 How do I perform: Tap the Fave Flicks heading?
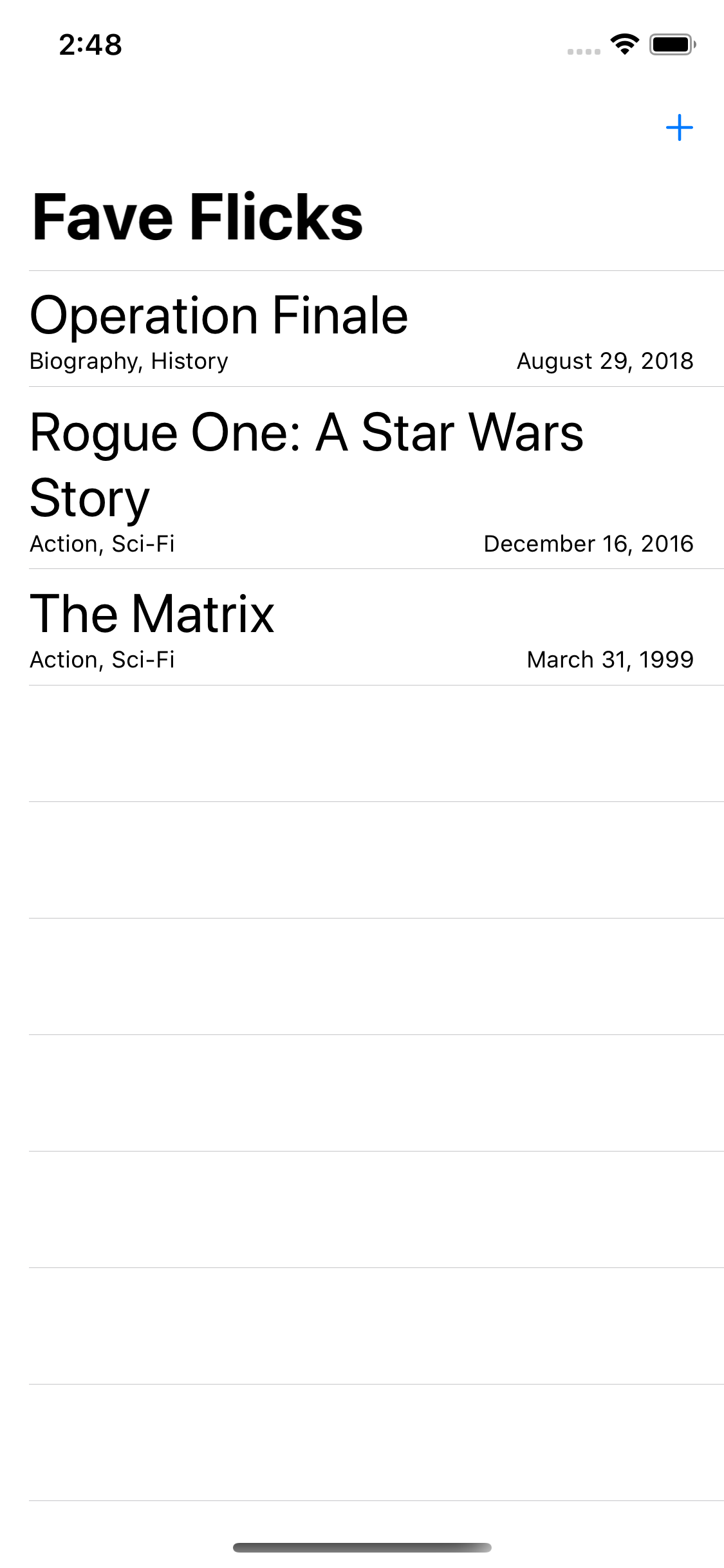[198, 218]
